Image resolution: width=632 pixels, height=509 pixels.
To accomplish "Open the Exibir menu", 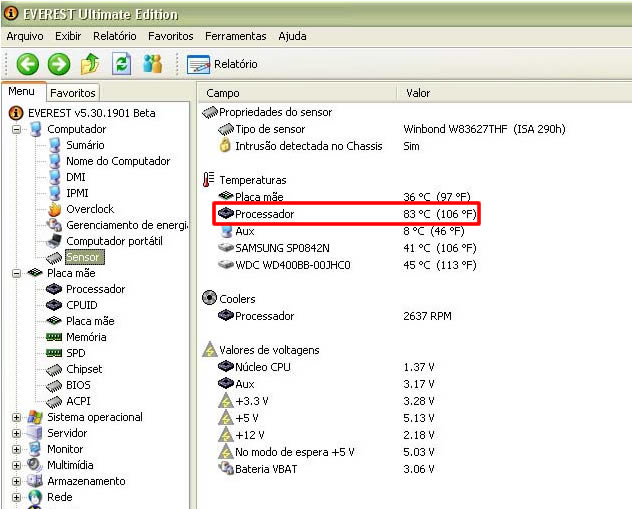I will click(68, 36).
